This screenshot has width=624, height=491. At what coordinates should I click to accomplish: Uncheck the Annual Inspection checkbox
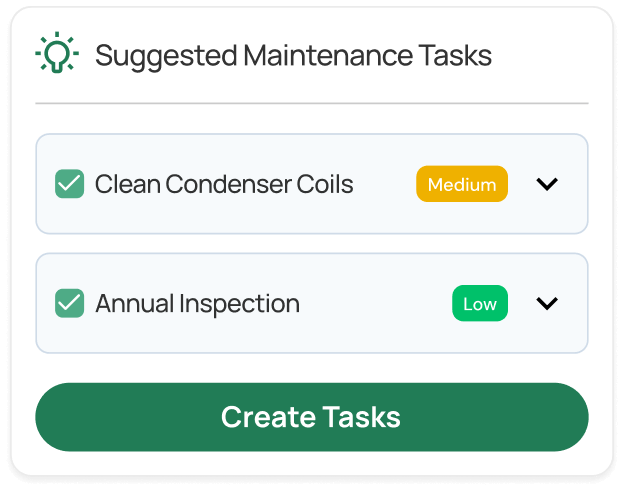(x=69, y=303)
